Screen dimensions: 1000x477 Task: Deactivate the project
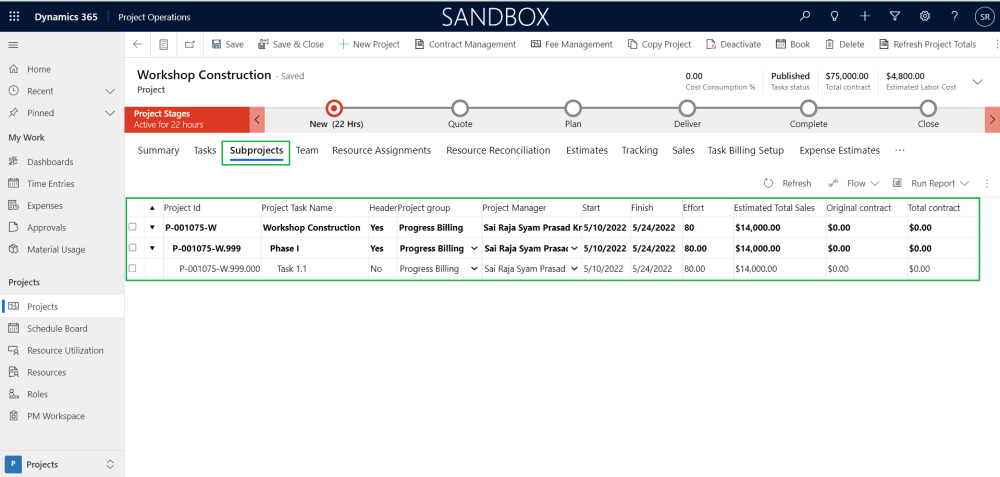(733, 45)
